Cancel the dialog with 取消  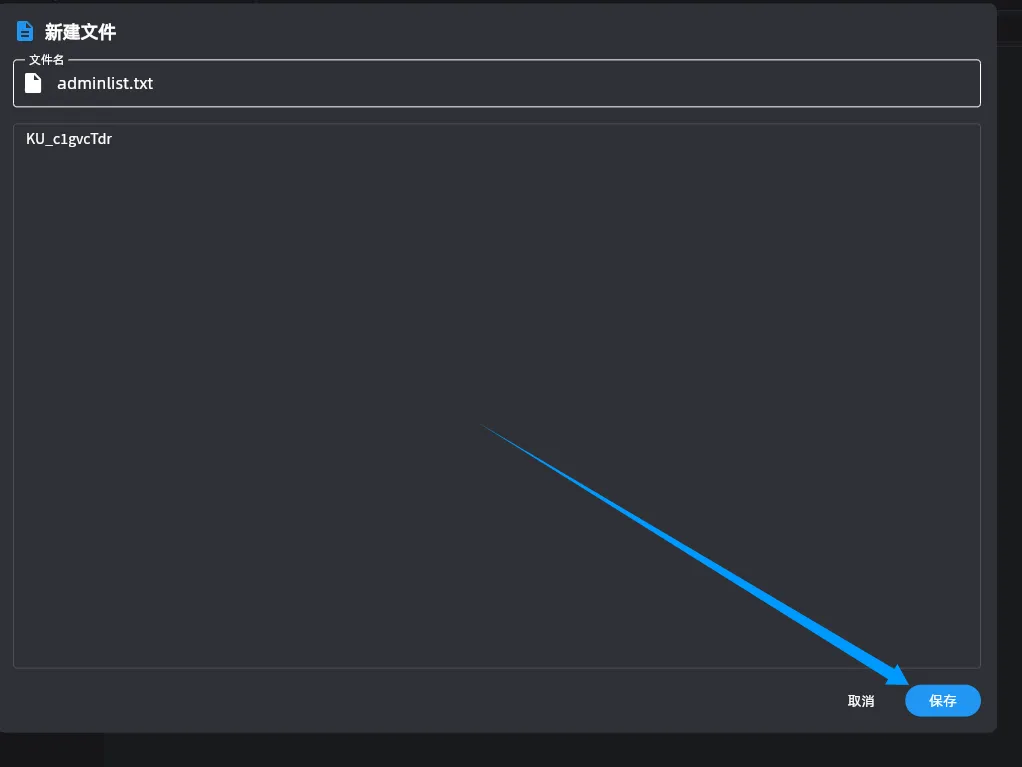click(x=861, y=701)
